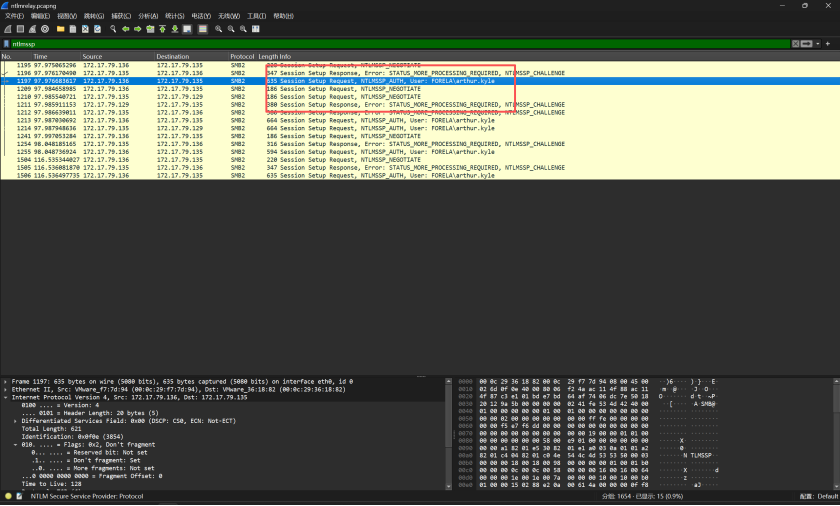Open the 分析(A) menu
This screenshot has height=506, width=840.
[x=147, y=16]
